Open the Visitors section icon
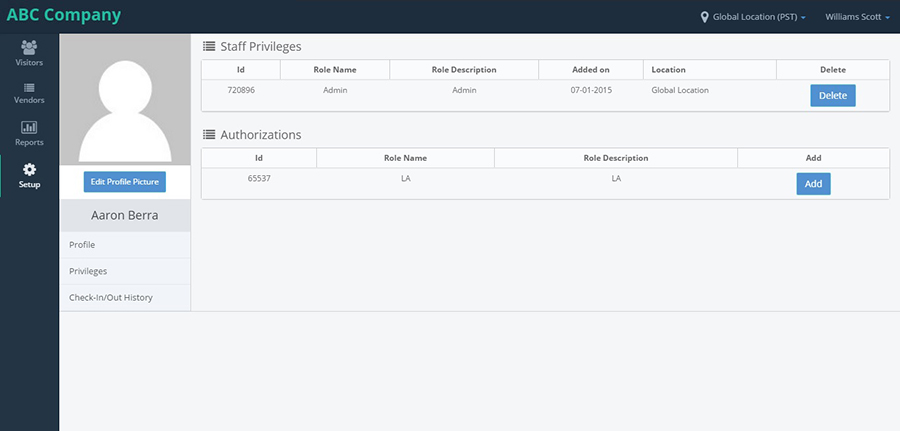This screenshot has width=900, height=431. pos(29,47)
